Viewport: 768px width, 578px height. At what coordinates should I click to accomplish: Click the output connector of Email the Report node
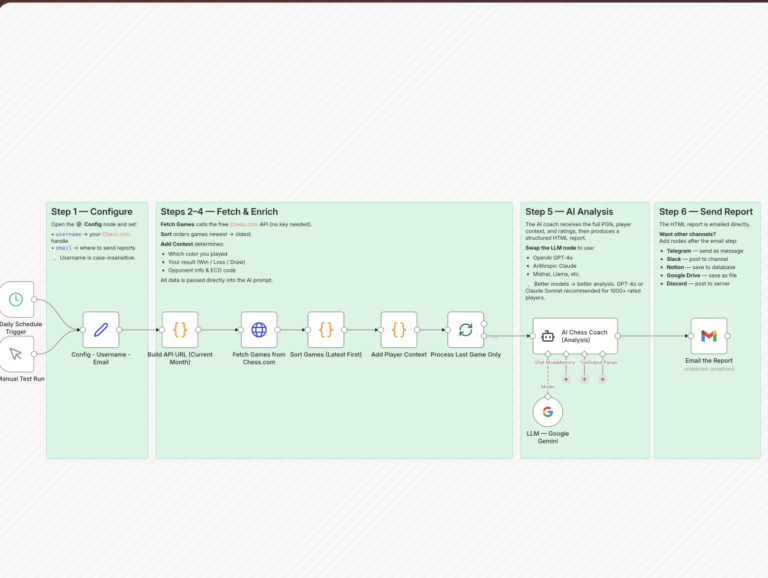727,336
